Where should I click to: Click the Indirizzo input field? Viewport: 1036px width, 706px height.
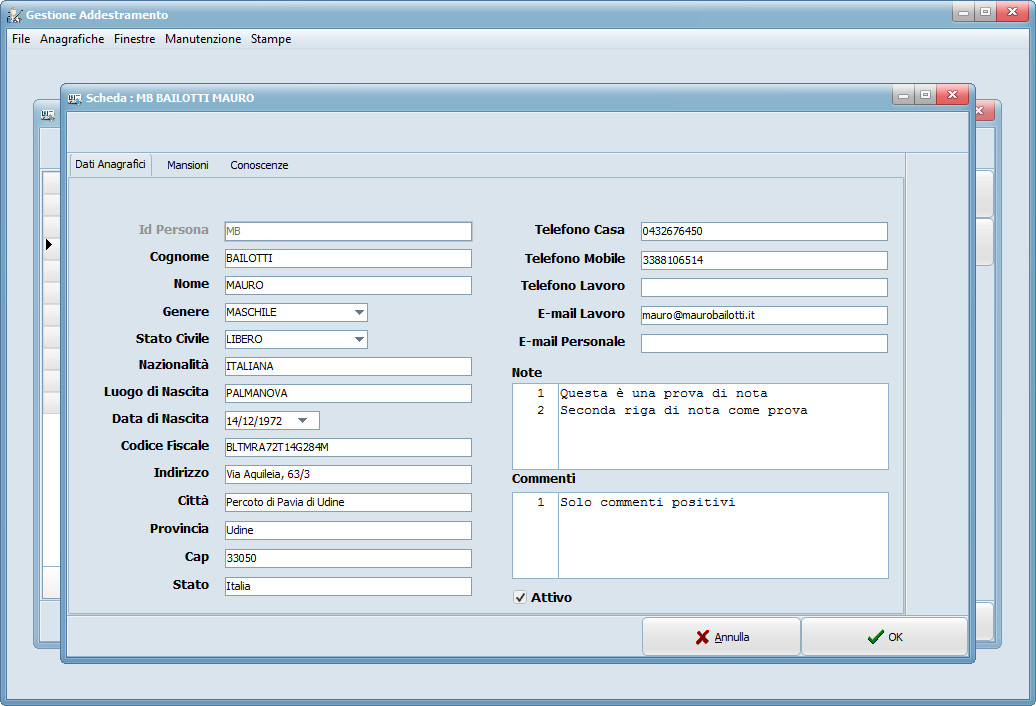click(348, 474)
